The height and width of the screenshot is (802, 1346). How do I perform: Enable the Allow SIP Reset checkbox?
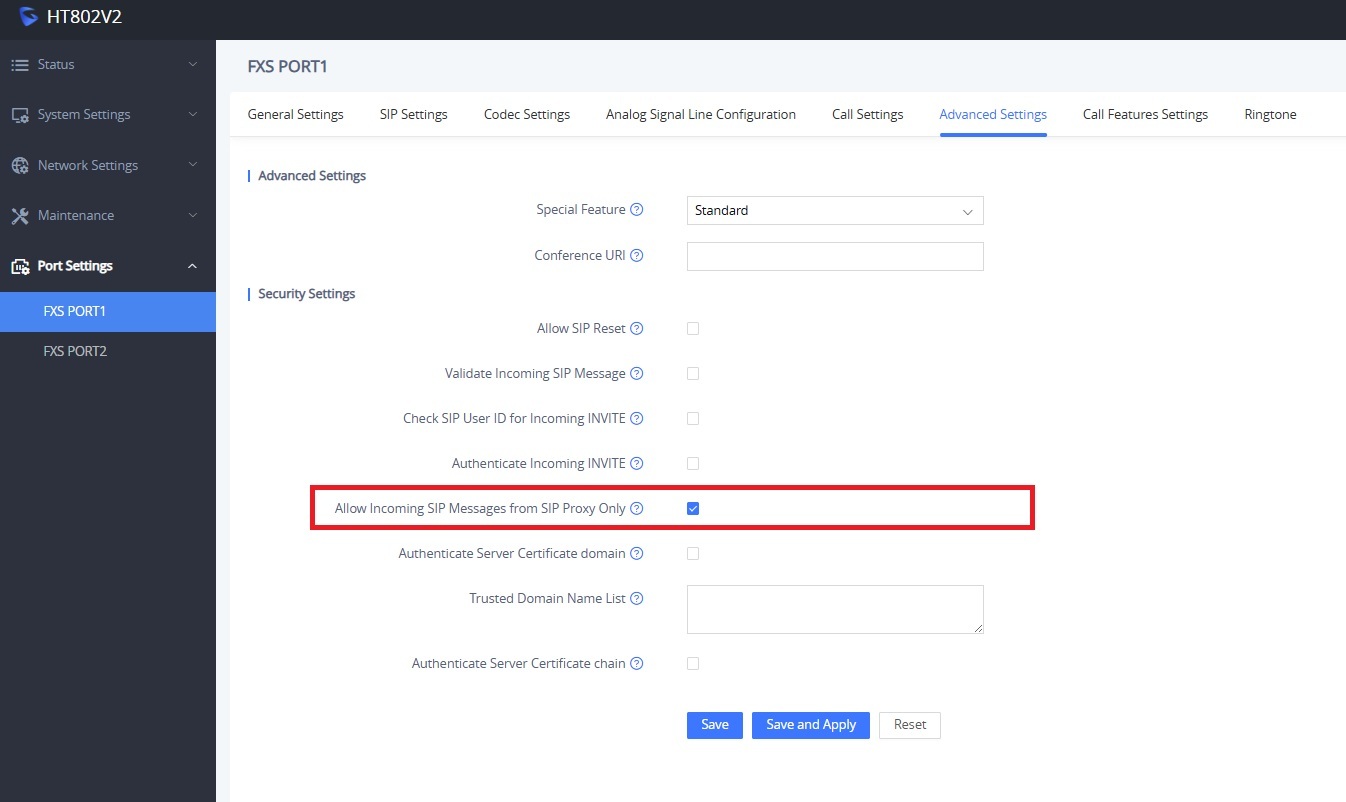[x=693, y=329]
